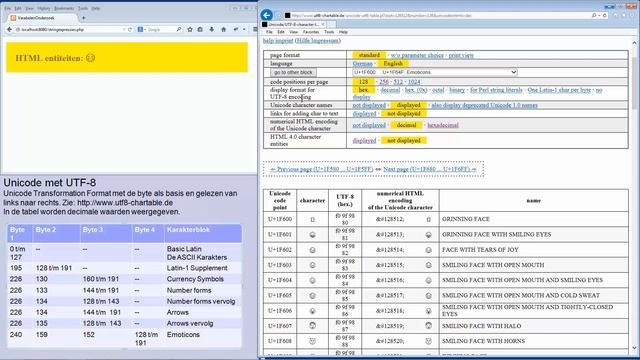Open a new tab in Firefox
The image size is (640, 360).
(x=84, y=18)
